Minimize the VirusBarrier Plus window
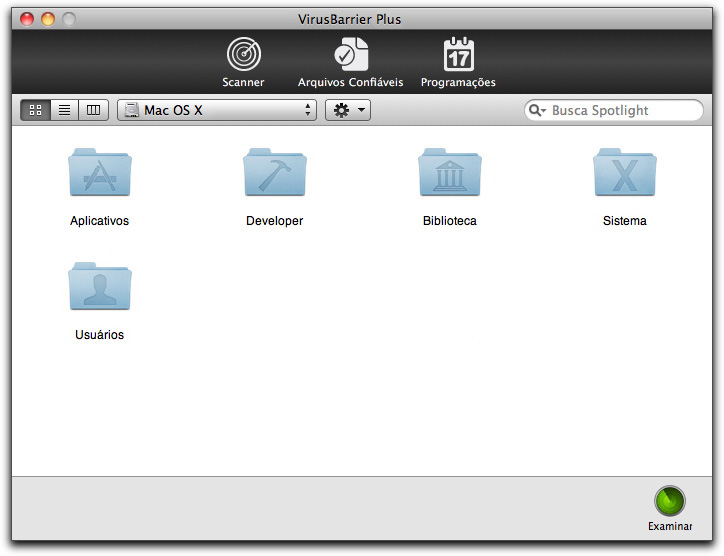Viewport: 724px width, 556px height. 48,19
